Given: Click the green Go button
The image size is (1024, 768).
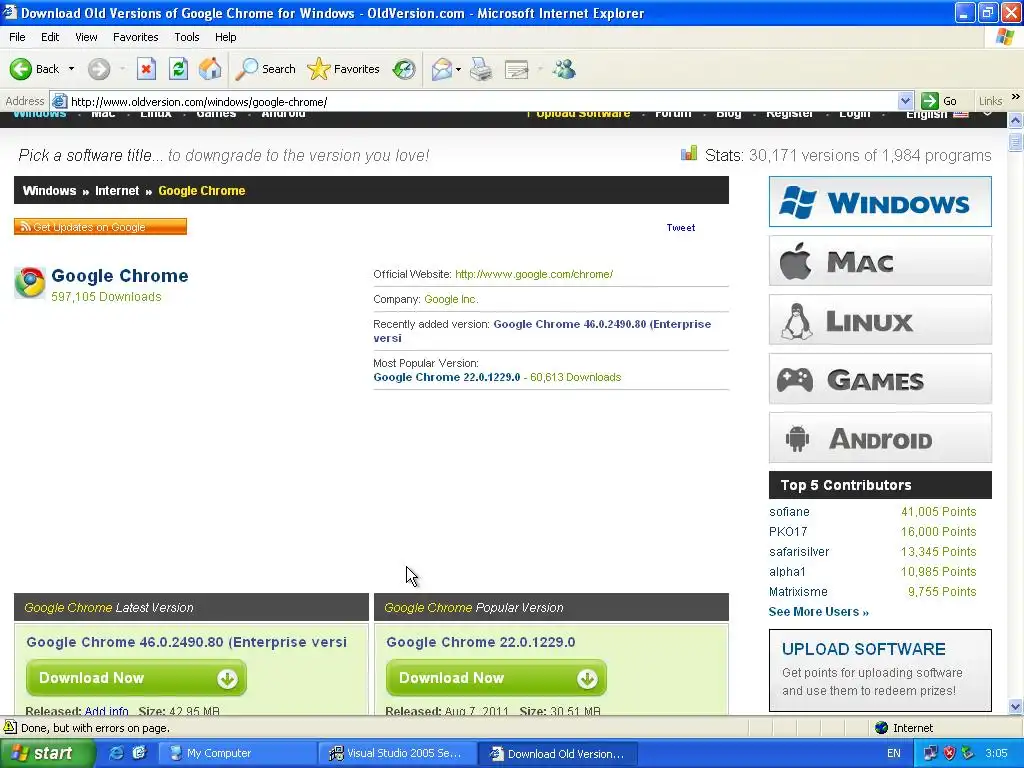Looking at the screenshot, I should 940,101.
